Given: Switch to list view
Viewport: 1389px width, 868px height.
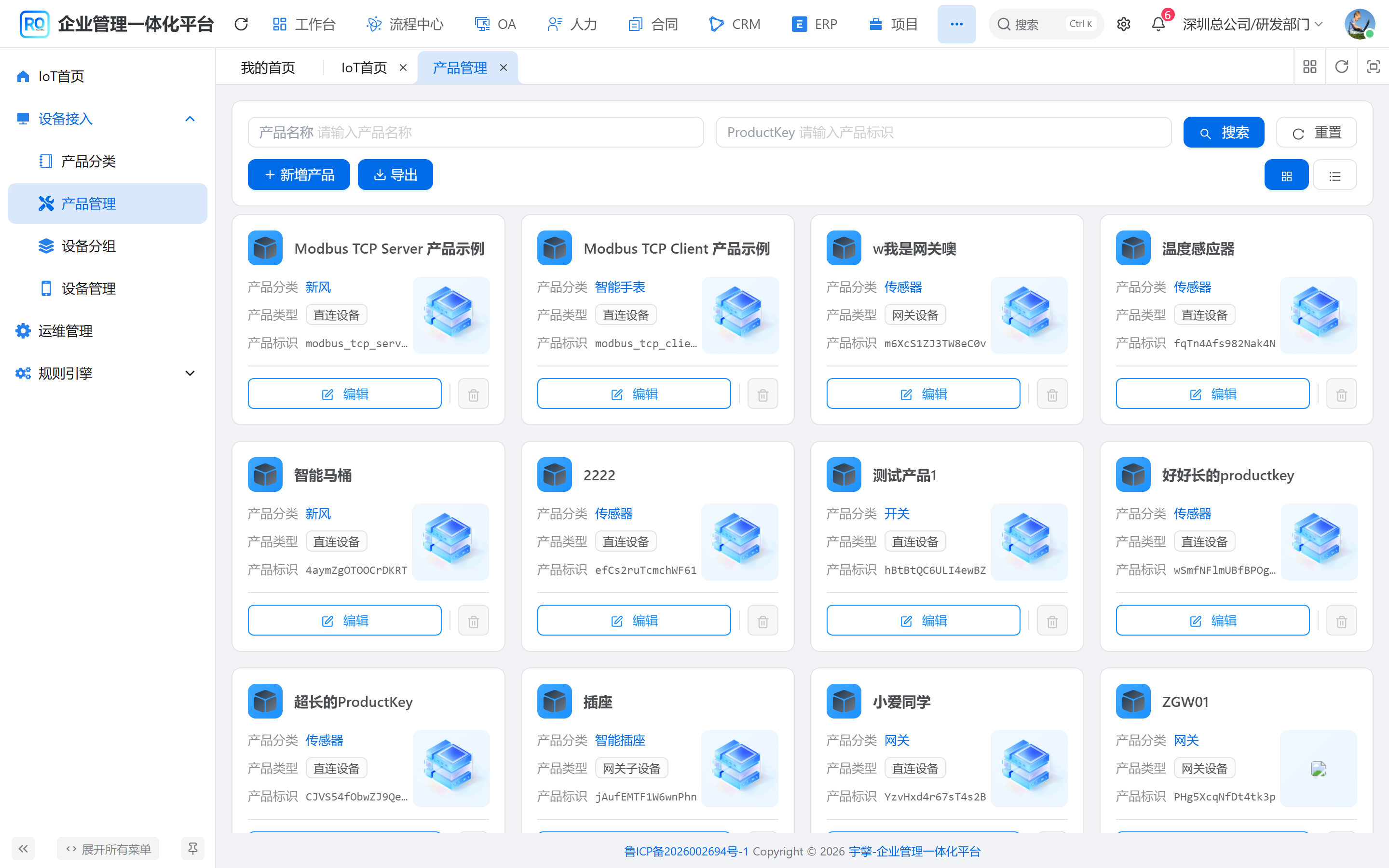Looking at the screenshot, I should point(1335,175).
